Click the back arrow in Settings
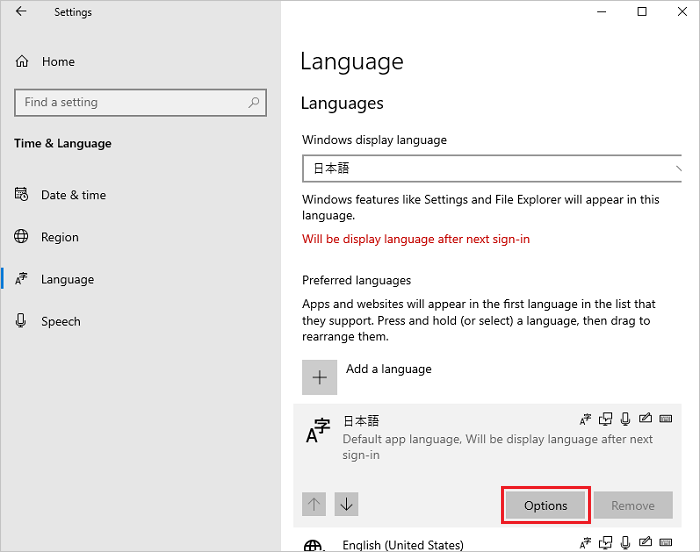Image resolution: width=700 pixels, height=552 pixels. (22, 13)
